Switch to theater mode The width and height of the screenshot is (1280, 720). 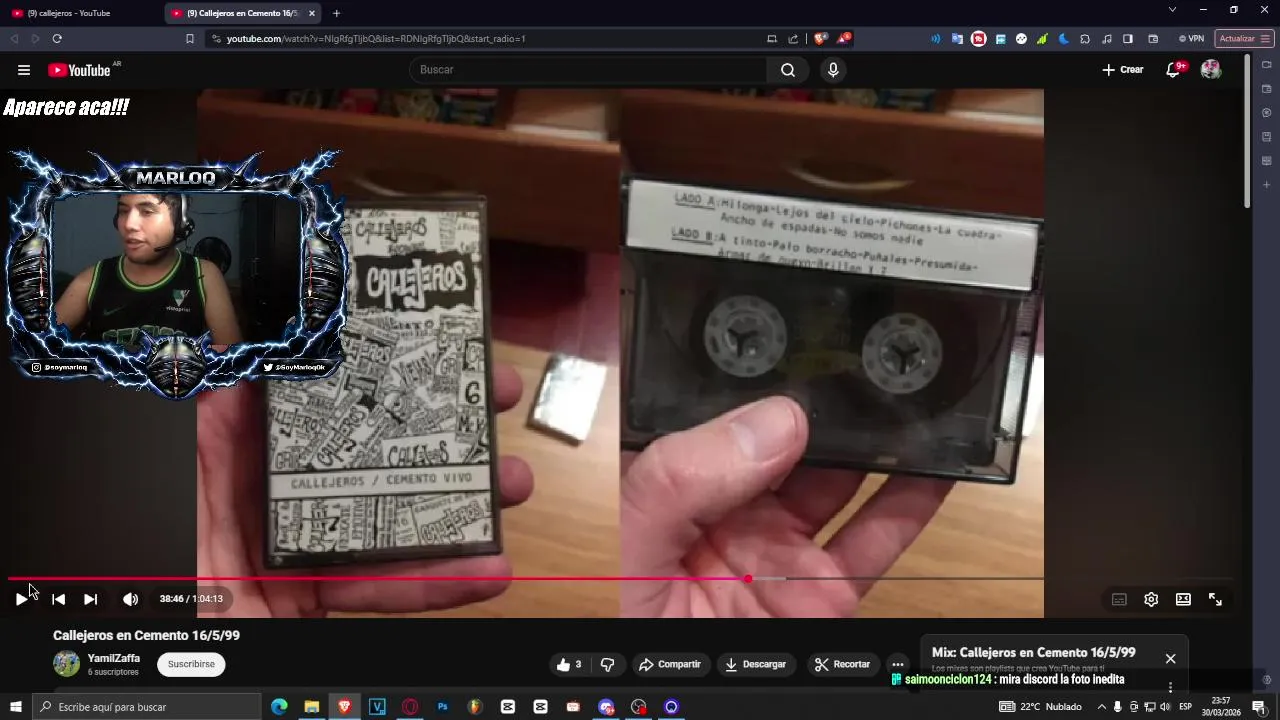[x=1183, y=599]
